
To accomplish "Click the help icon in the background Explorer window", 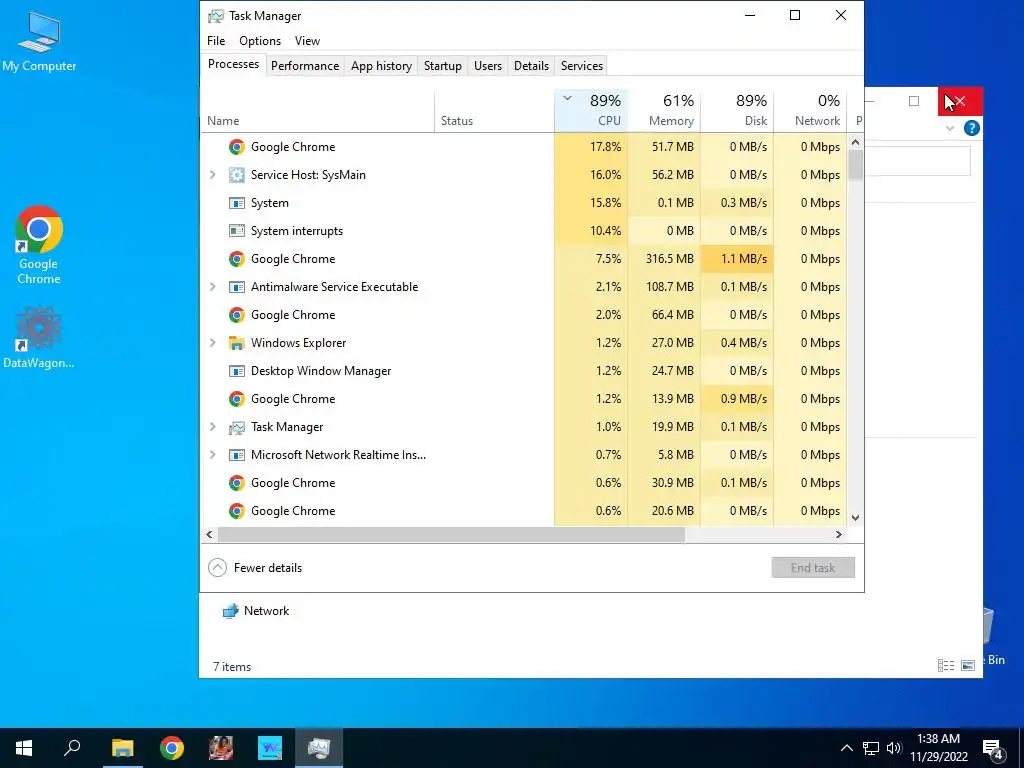I will (972, 128).
